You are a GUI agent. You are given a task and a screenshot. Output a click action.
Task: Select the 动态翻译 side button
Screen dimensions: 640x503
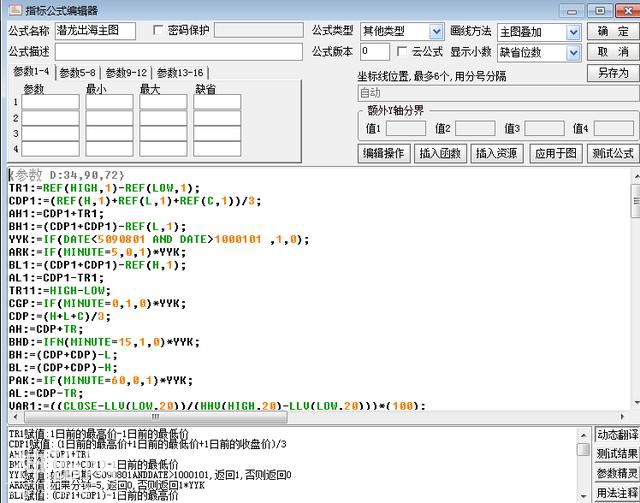point(617,435)
